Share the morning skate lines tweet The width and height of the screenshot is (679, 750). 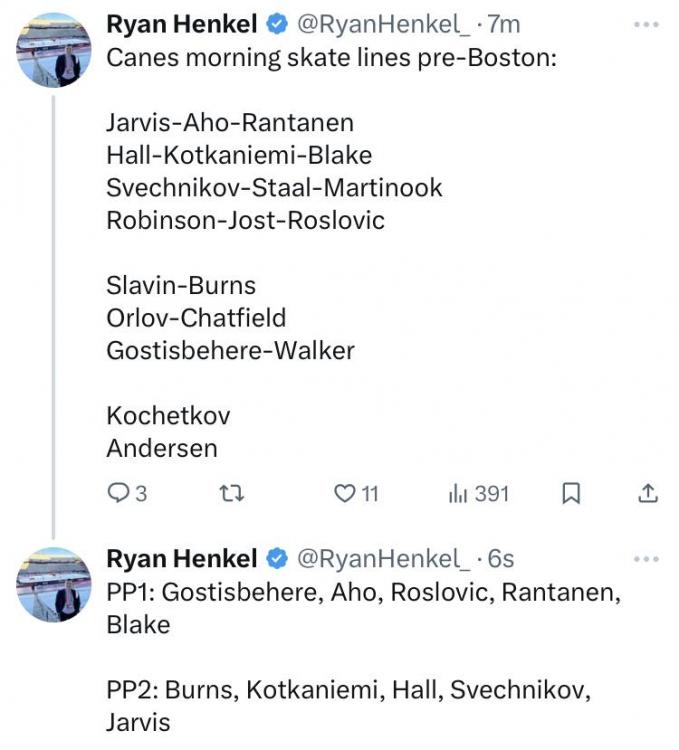tap(647, 493)
